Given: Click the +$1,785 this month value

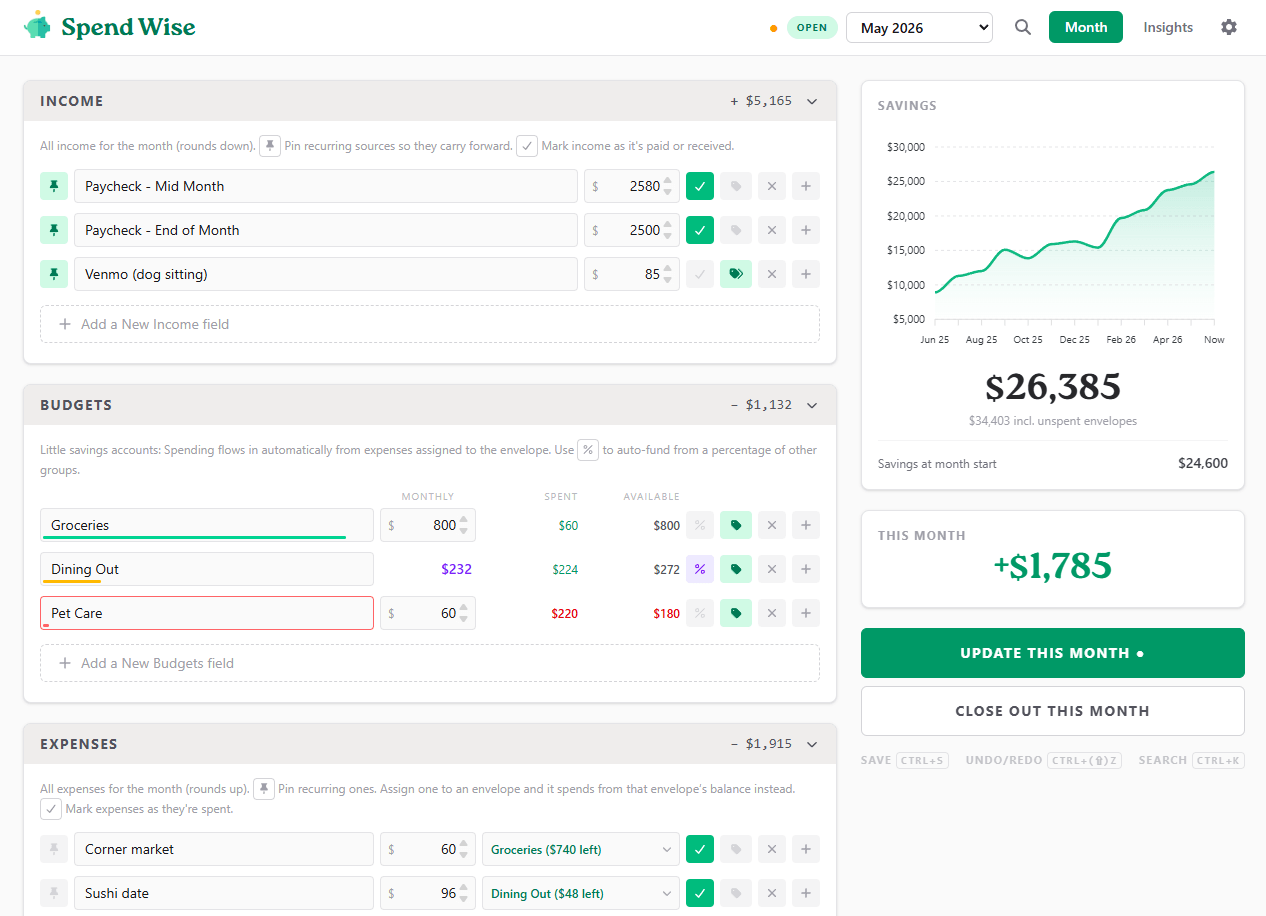Looking at the screenshot, I should [x=1053, y=566].
